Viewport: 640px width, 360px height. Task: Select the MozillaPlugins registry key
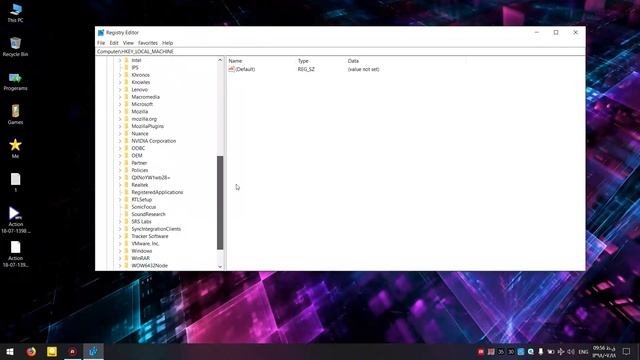point(147,127)
